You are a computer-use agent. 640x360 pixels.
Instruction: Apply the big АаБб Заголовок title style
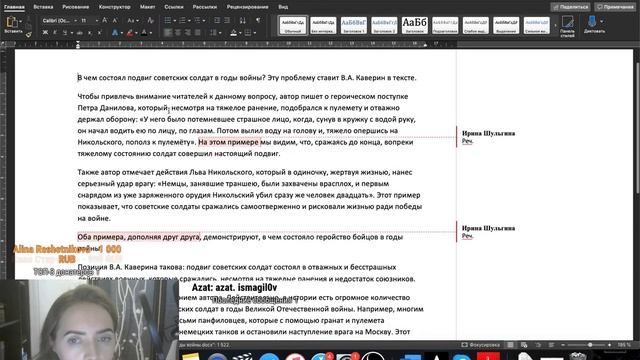(x=415, y=25)
